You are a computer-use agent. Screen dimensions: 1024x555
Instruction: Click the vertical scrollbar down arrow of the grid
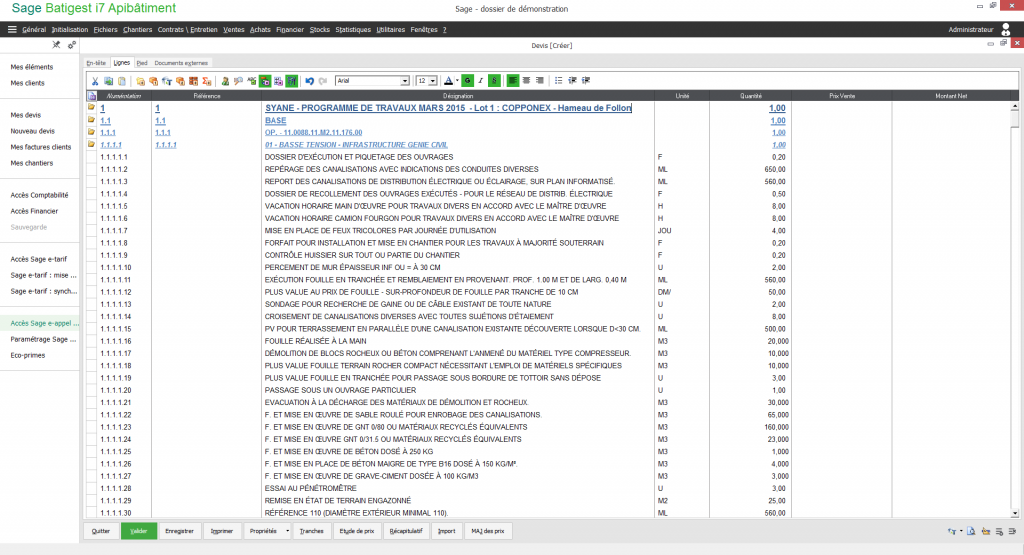pos(1014,514)
